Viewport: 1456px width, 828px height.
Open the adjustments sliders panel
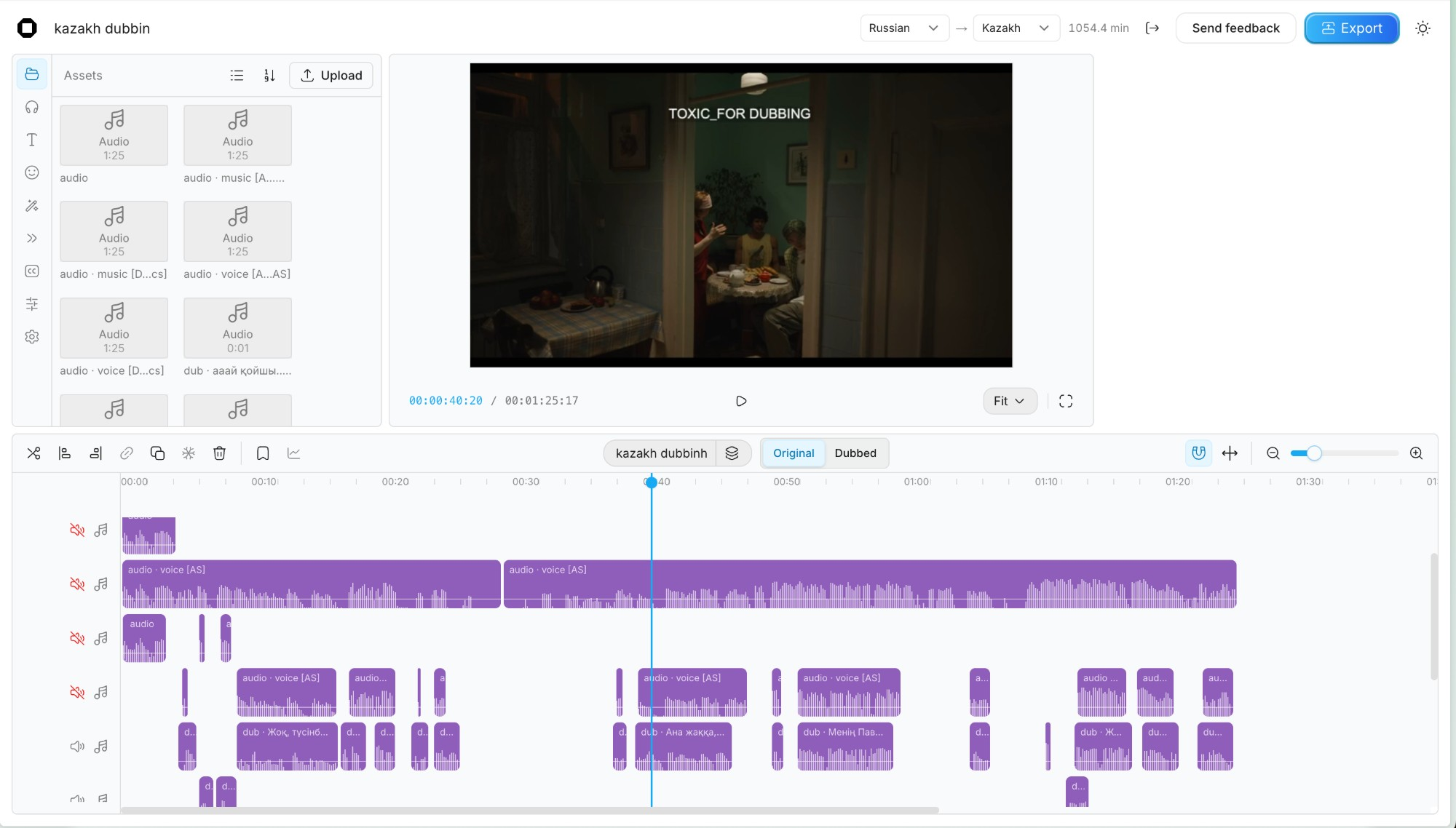[x=31, y=304]
